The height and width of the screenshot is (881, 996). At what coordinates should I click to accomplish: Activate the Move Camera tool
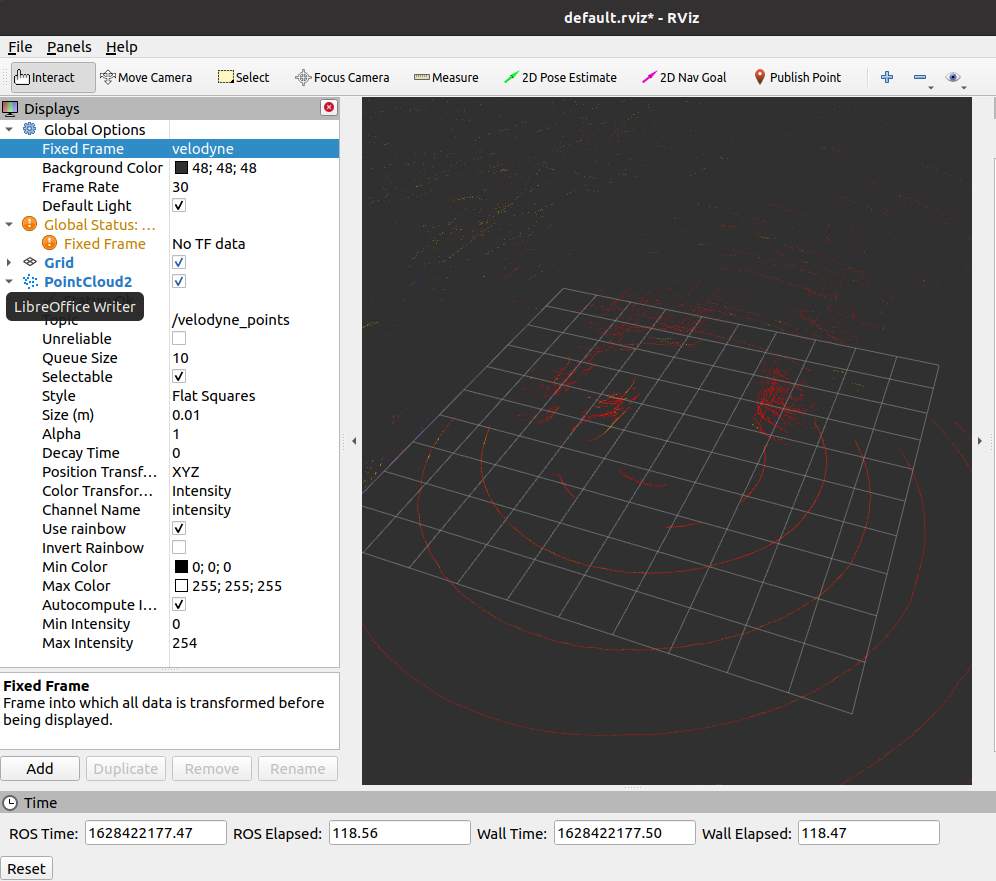coord(146,77)
